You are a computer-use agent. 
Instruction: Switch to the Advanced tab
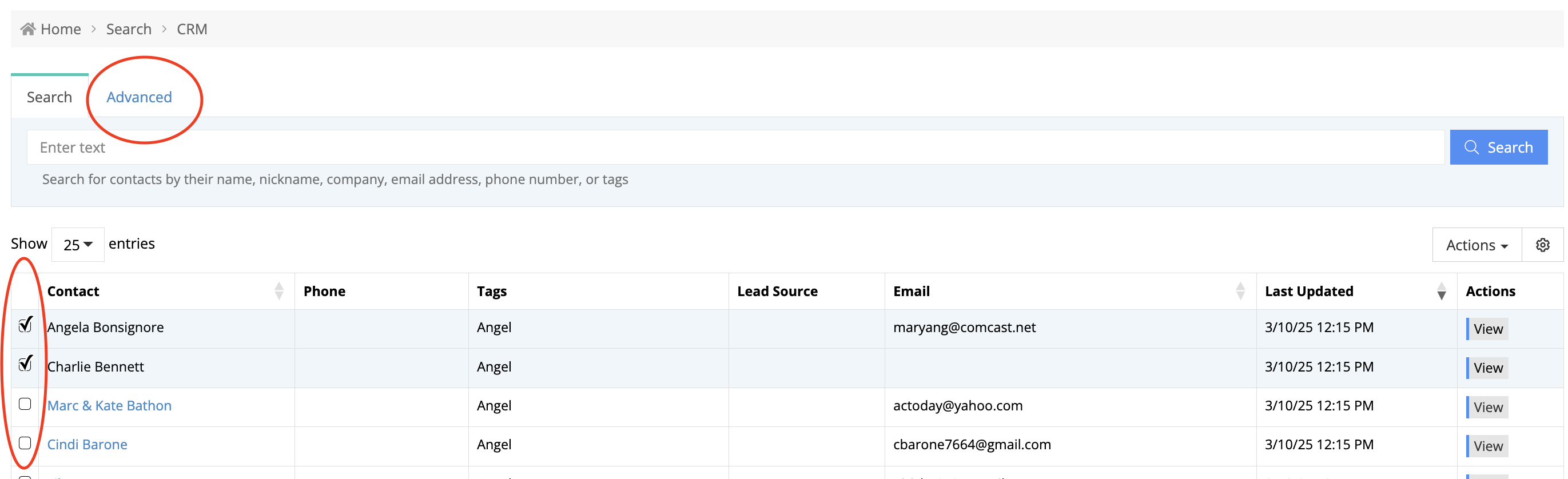coord(139,97)
